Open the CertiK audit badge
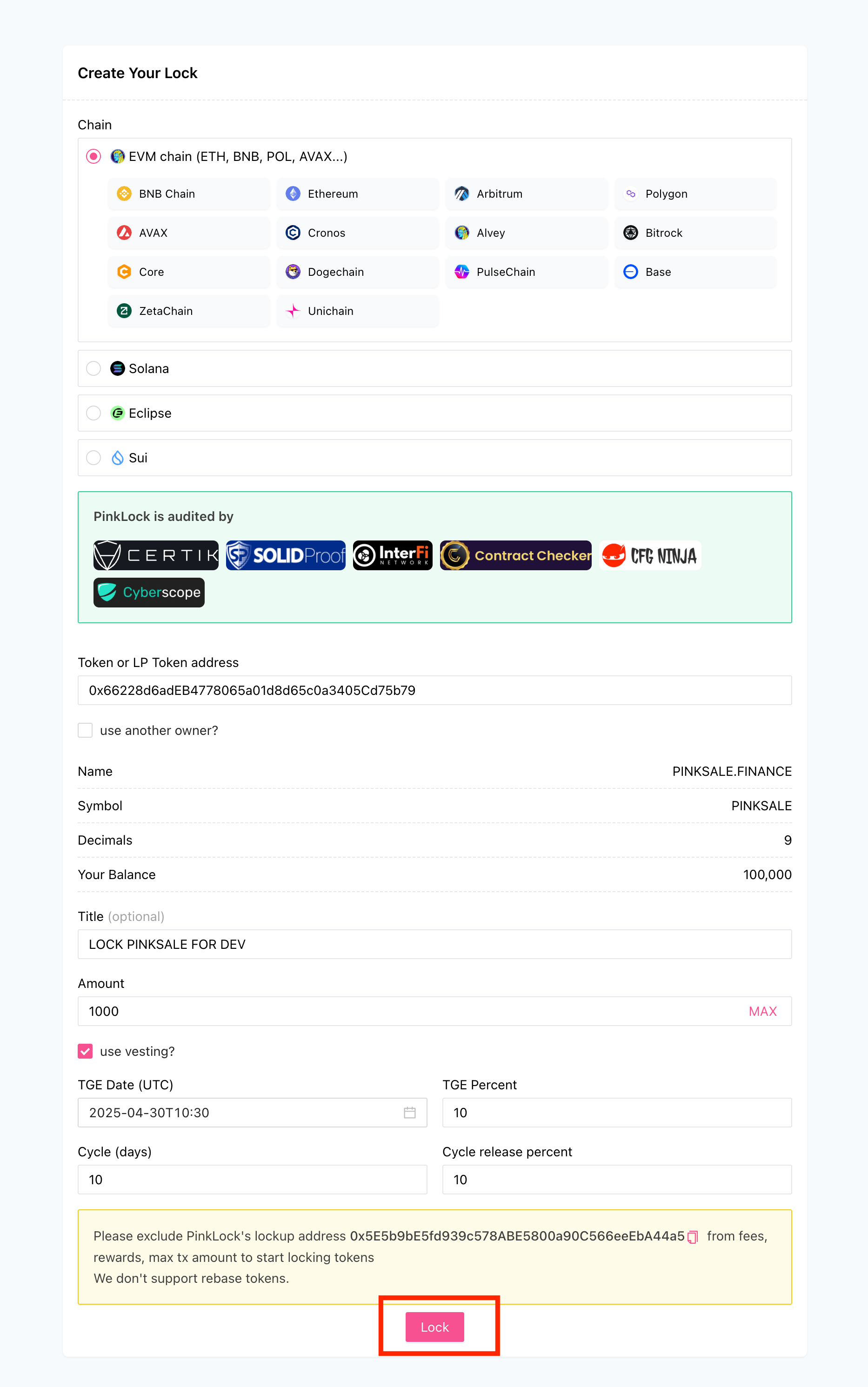868x1387 pixels. click(x=156, y=555)
